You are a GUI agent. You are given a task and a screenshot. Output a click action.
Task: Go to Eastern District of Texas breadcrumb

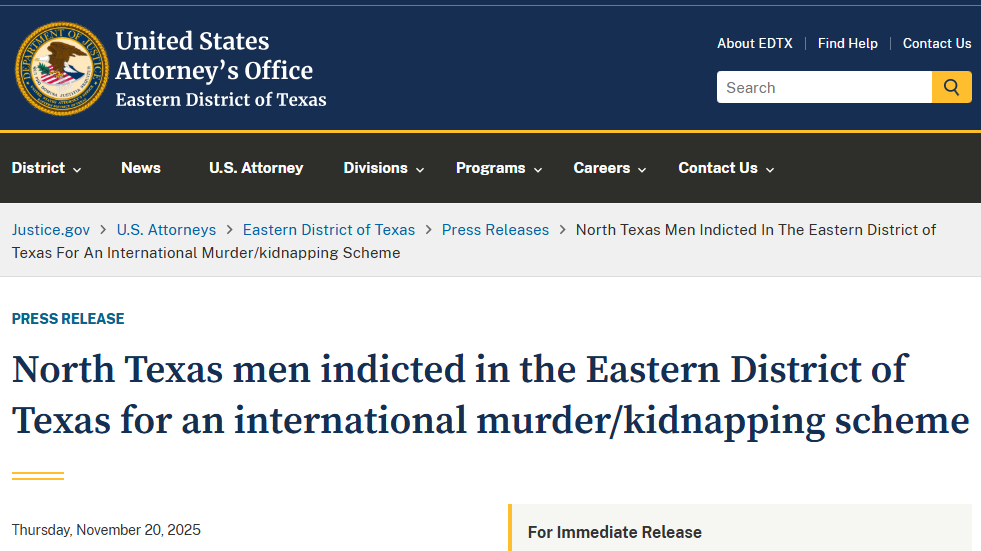329,230
